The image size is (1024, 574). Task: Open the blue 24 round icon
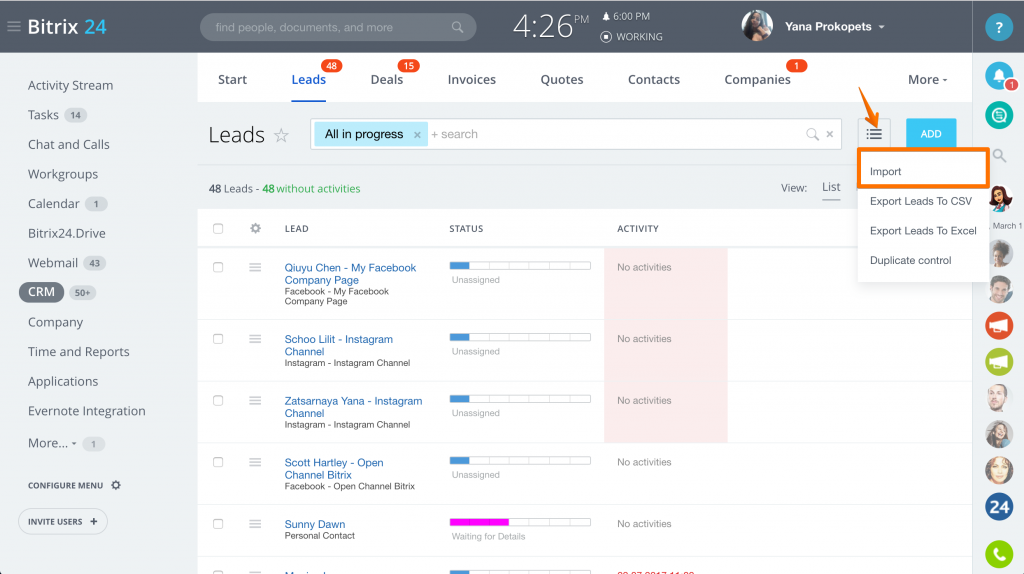[x=999, y=507]
